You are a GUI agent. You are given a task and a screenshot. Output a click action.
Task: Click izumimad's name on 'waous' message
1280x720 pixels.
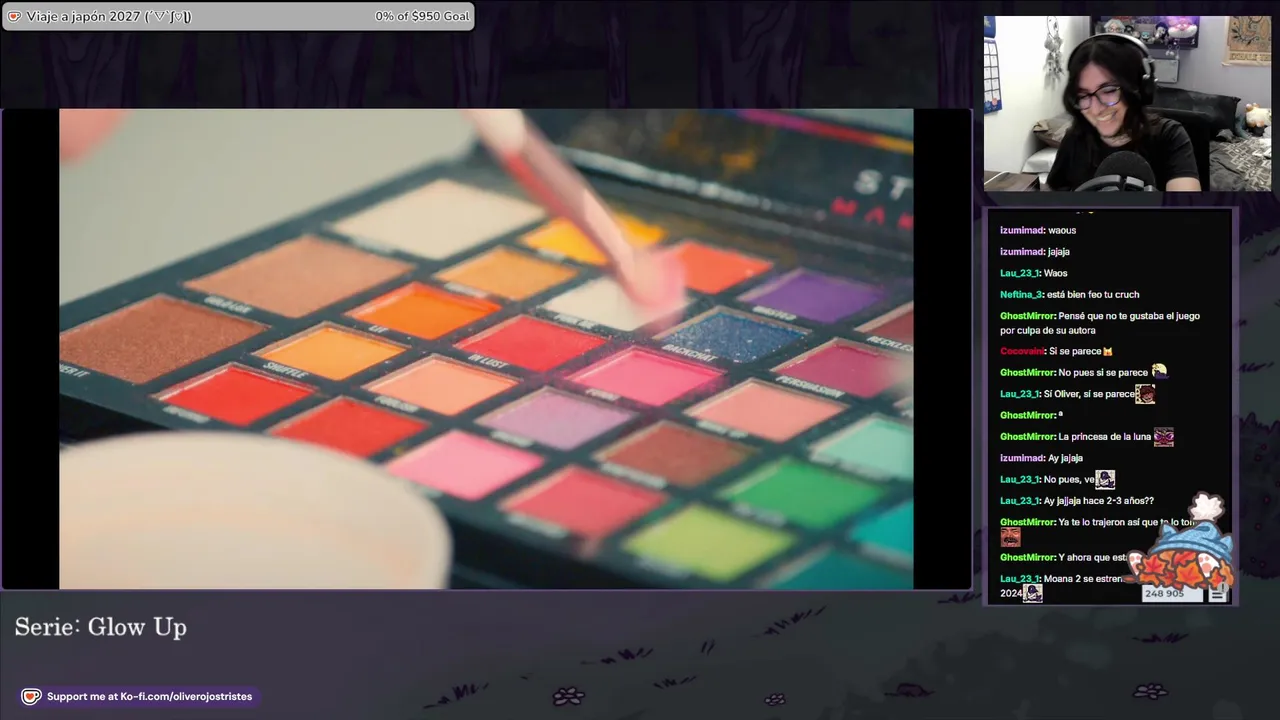1022,230
